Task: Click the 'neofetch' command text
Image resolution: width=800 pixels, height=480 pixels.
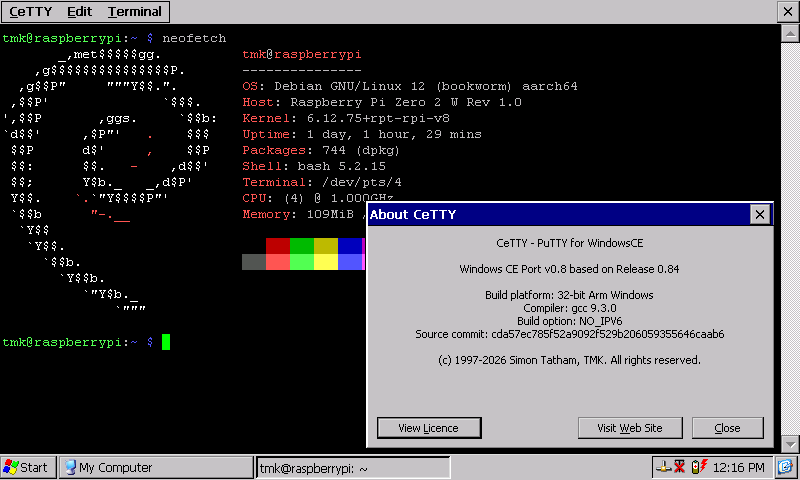Action: click(194, 38)
